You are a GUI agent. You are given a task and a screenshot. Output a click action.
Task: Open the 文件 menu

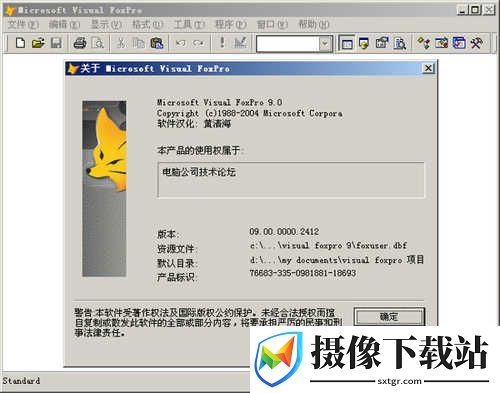[x=23, y=24]
